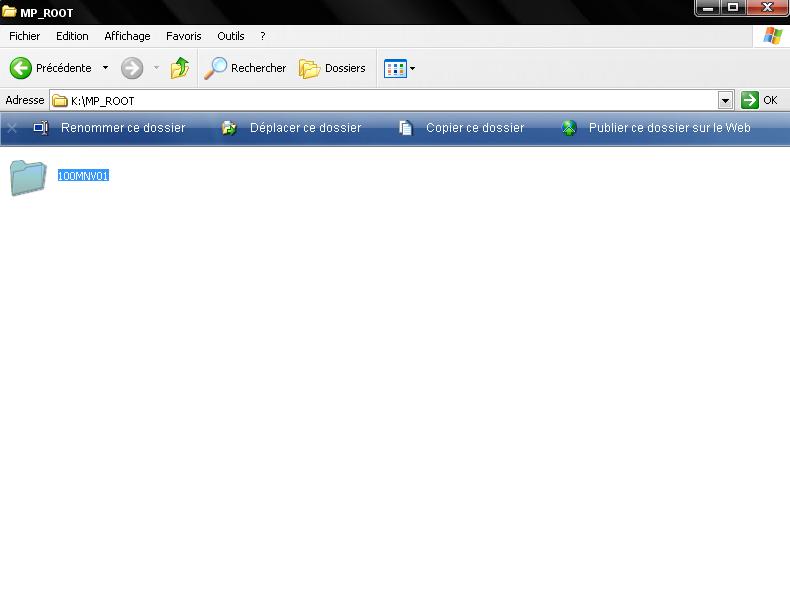The height and width of the screenshot is (589, 790).
Task: Open the forward history dropdown arrow
Action: click(156, 68)
